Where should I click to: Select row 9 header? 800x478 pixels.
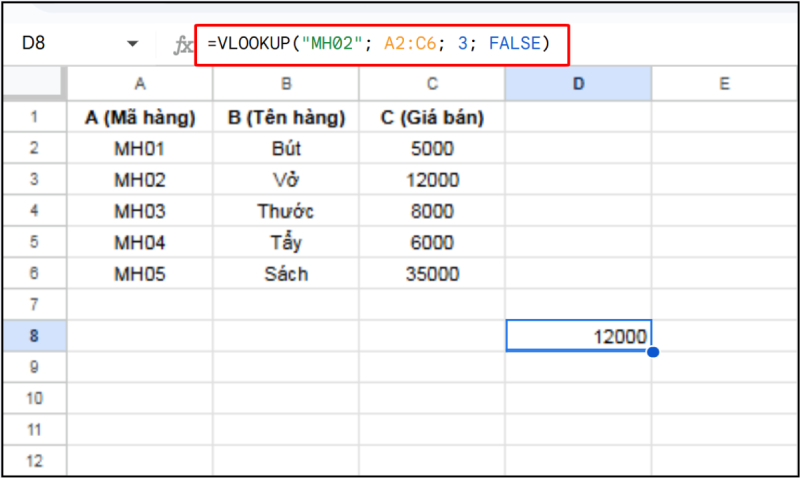pyautogui.click(x=34, y=367)
